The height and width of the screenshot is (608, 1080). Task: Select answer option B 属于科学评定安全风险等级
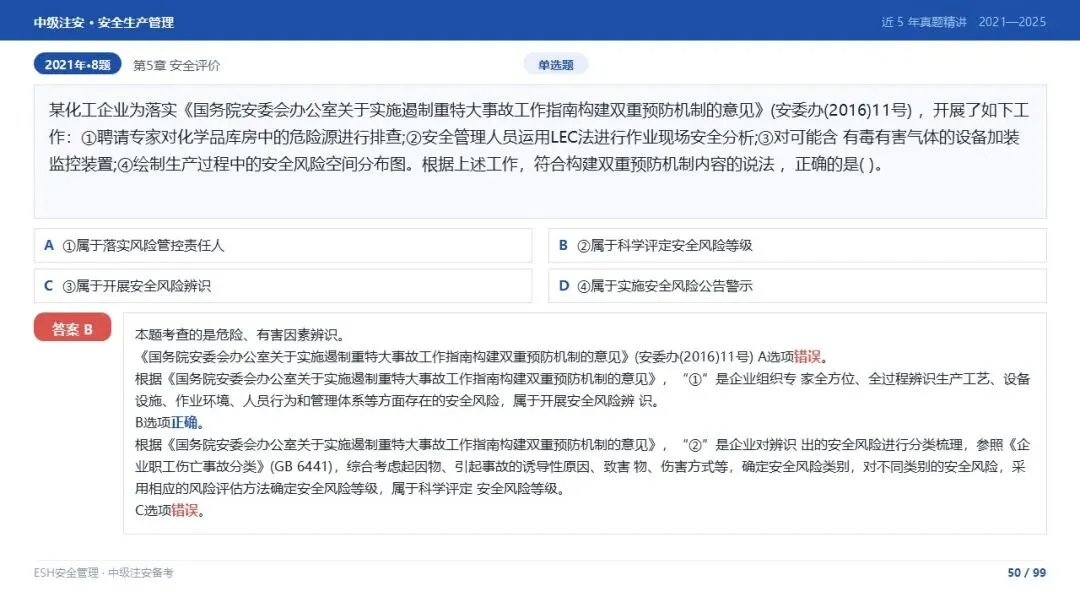[x=797, y=245]
